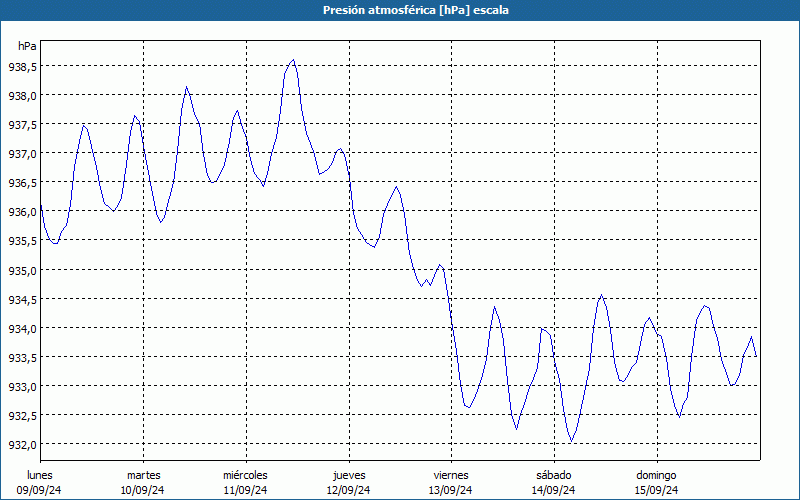Click the date 14/09/24

click(x=554, y=490)
